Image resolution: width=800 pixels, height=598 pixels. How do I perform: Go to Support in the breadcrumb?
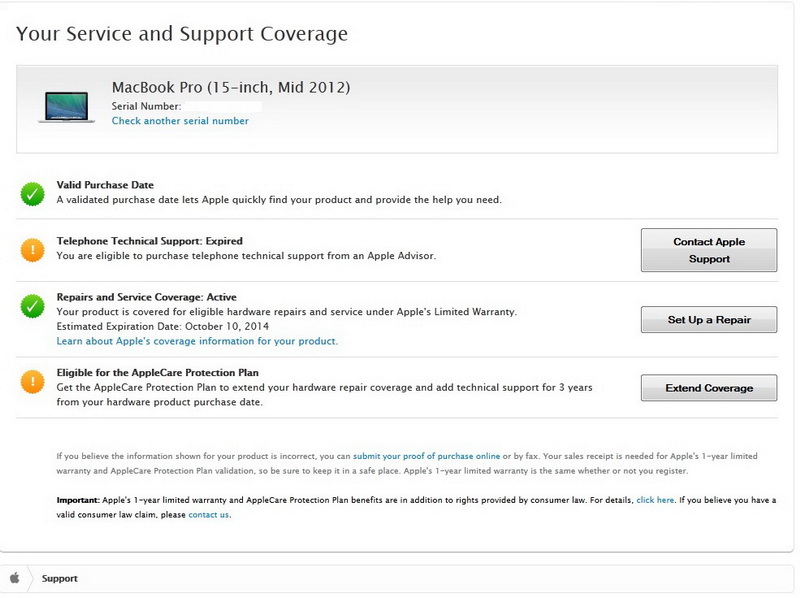[60, 578]
